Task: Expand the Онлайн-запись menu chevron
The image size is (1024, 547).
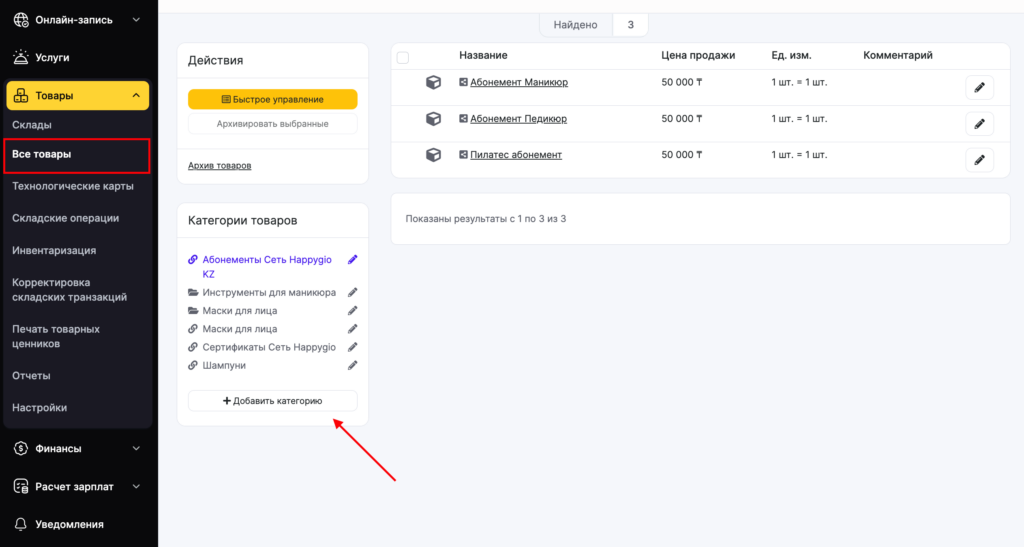Action: tap(135, 19)
